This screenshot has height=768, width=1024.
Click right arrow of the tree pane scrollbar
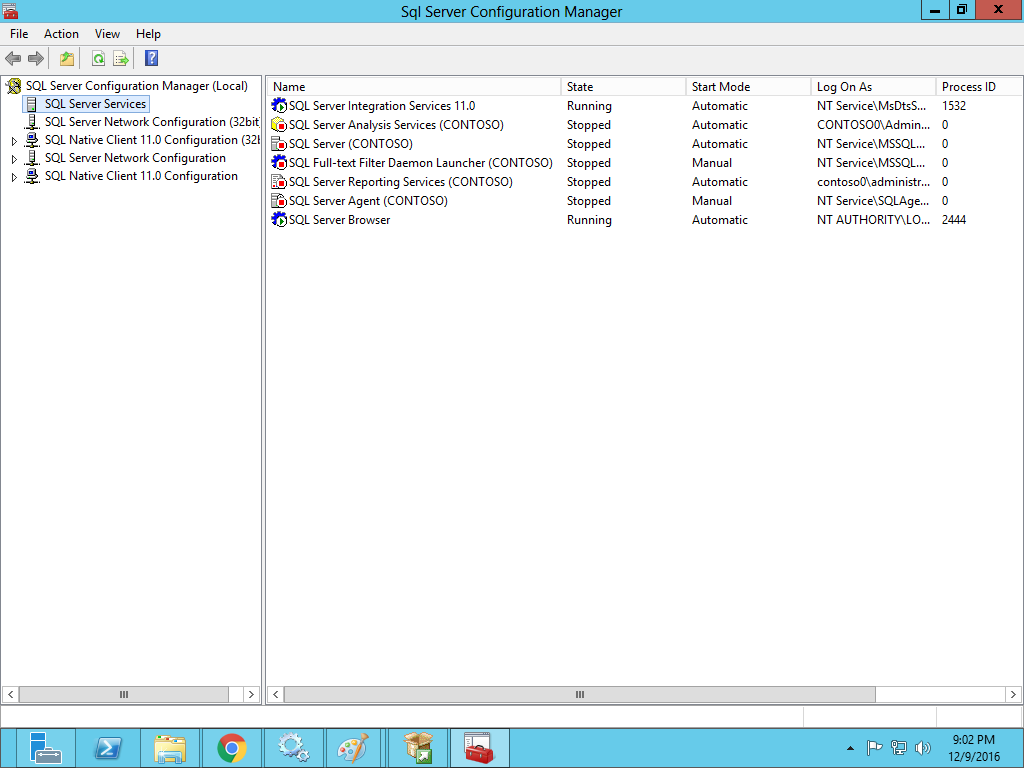click(x=251, y=694)
